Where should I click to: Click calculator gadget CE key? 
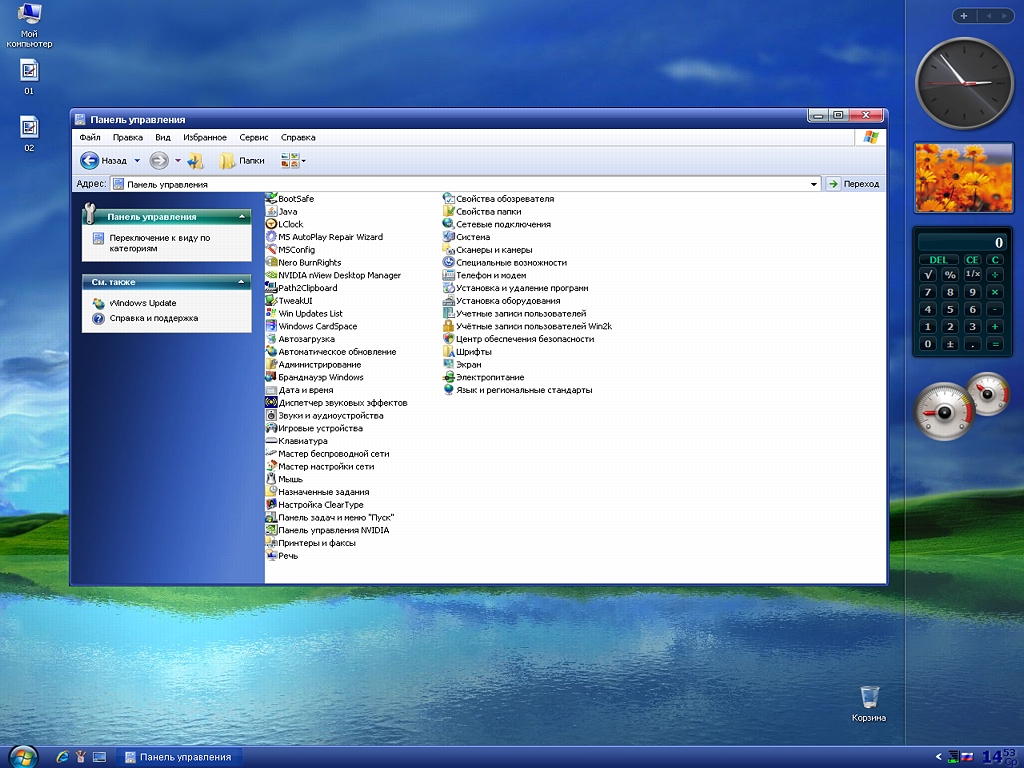(972, 259)
